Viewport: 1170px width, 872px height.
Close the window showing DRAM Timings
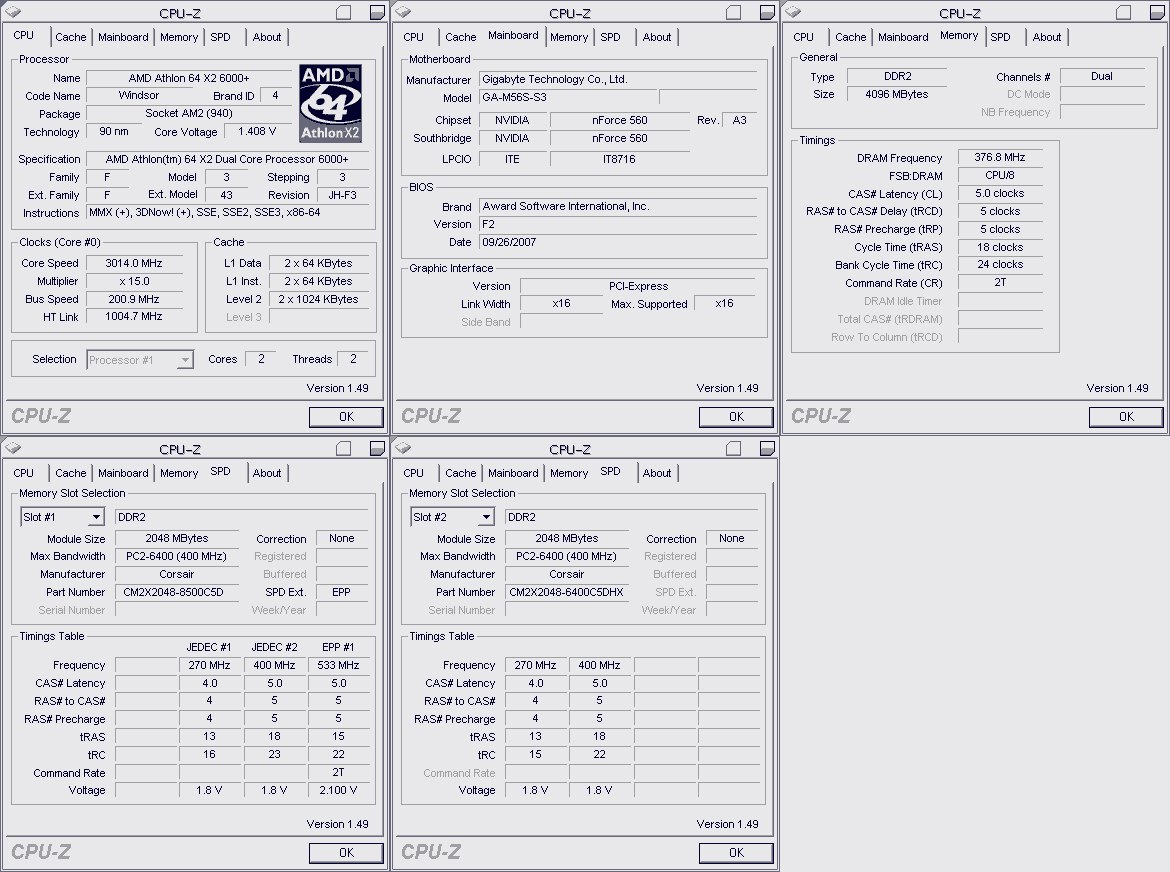tap(1158, 12)
